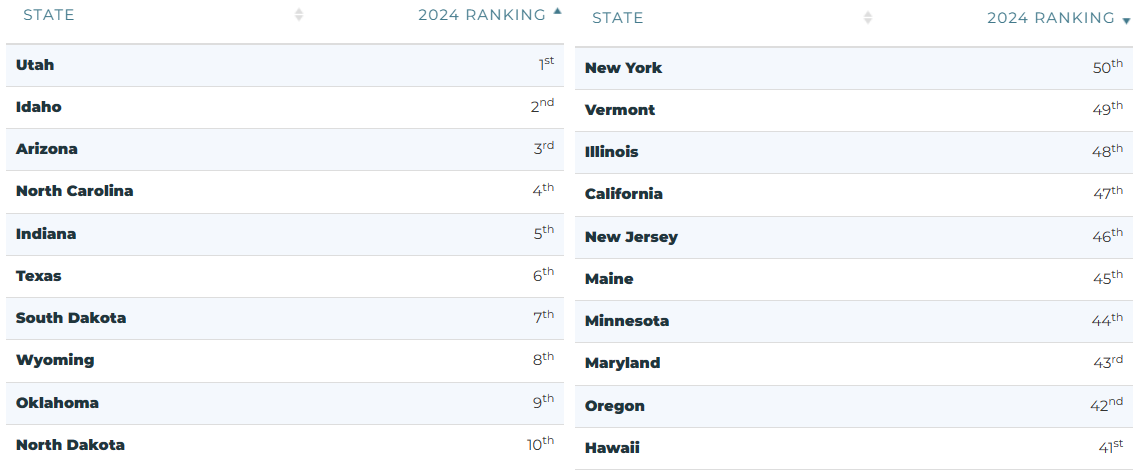Select the Vermont row

click(x=854, y=110)
